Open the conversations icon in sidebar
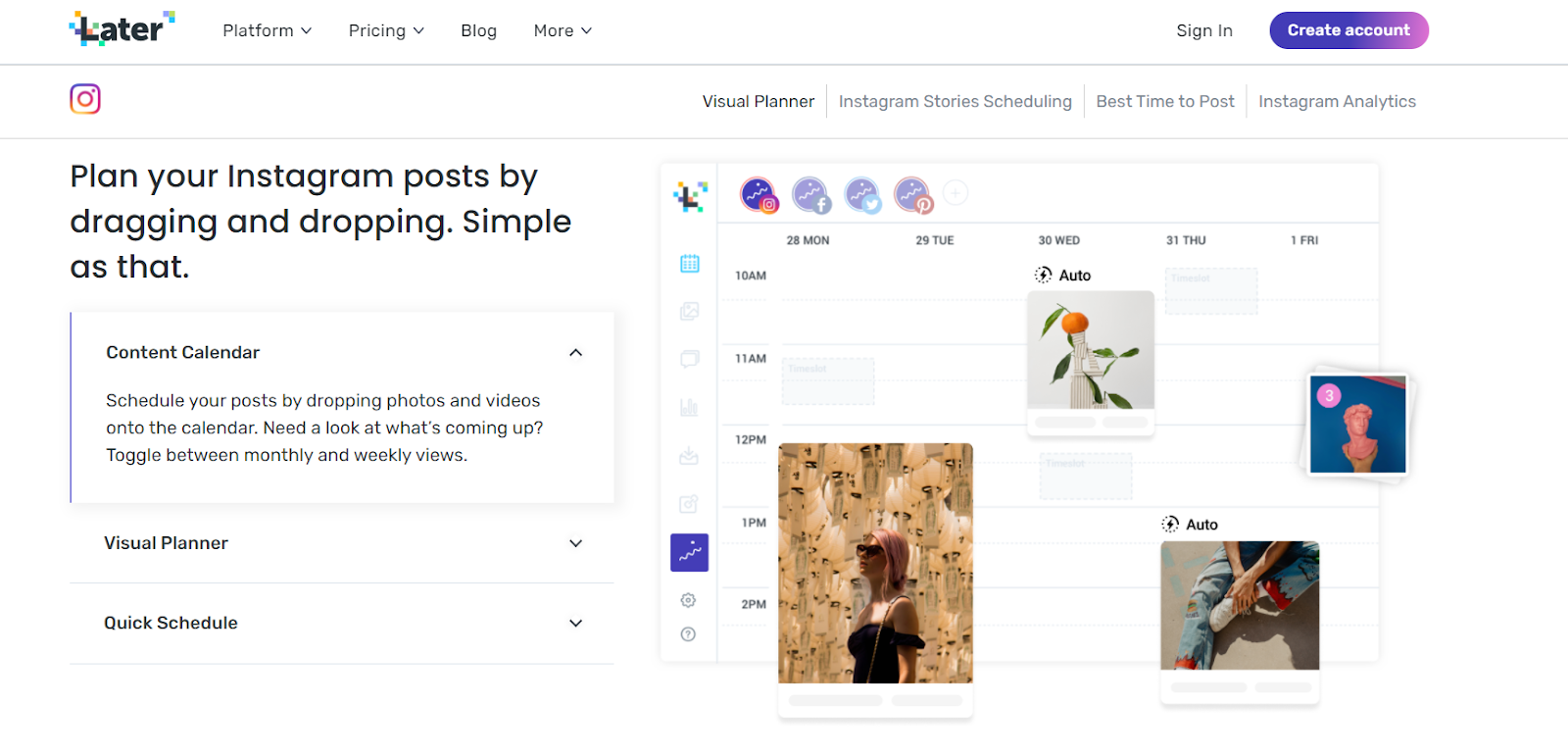The height and width of the screenshot is (756, 1568). point(690,359)
